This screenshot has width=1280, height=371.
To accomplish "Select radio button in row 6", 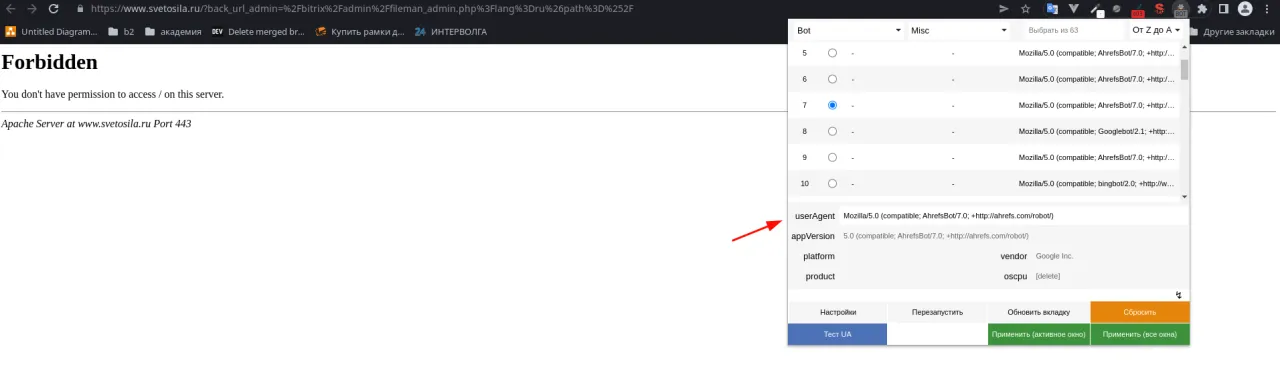I will point(832,78).
